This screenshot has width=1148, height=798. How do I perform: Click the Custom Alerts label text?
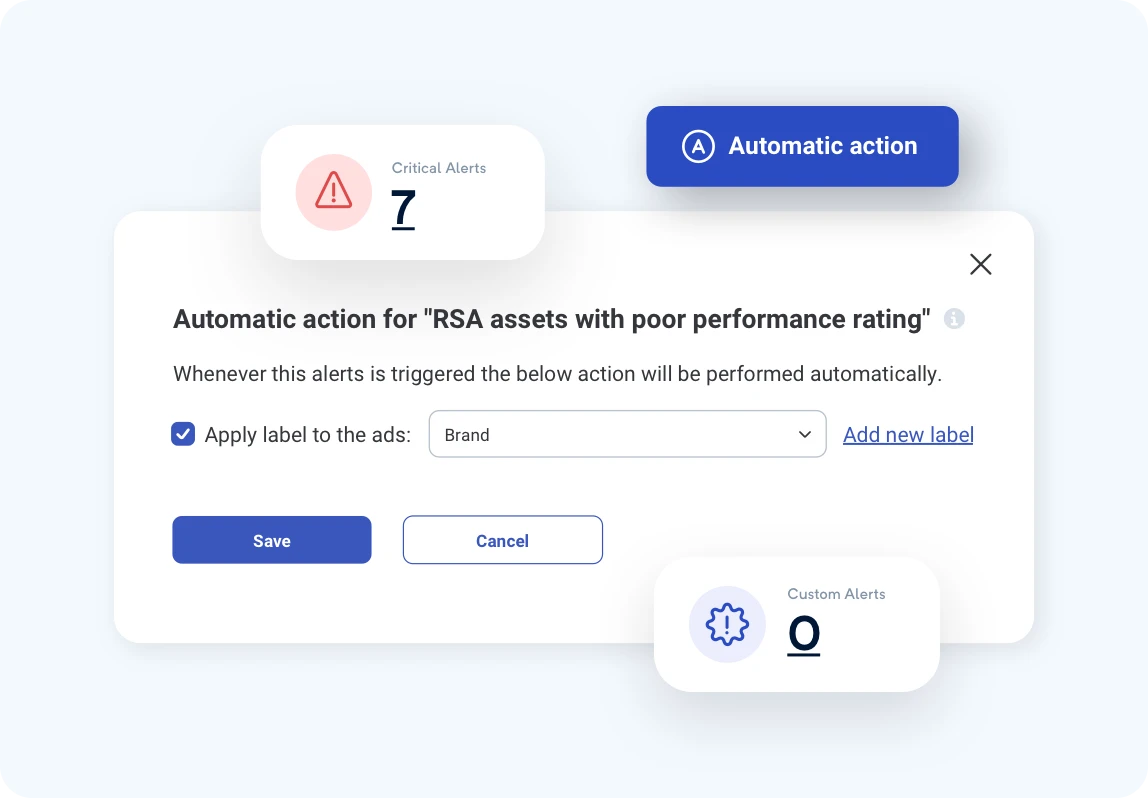click(x=836, y=594)
